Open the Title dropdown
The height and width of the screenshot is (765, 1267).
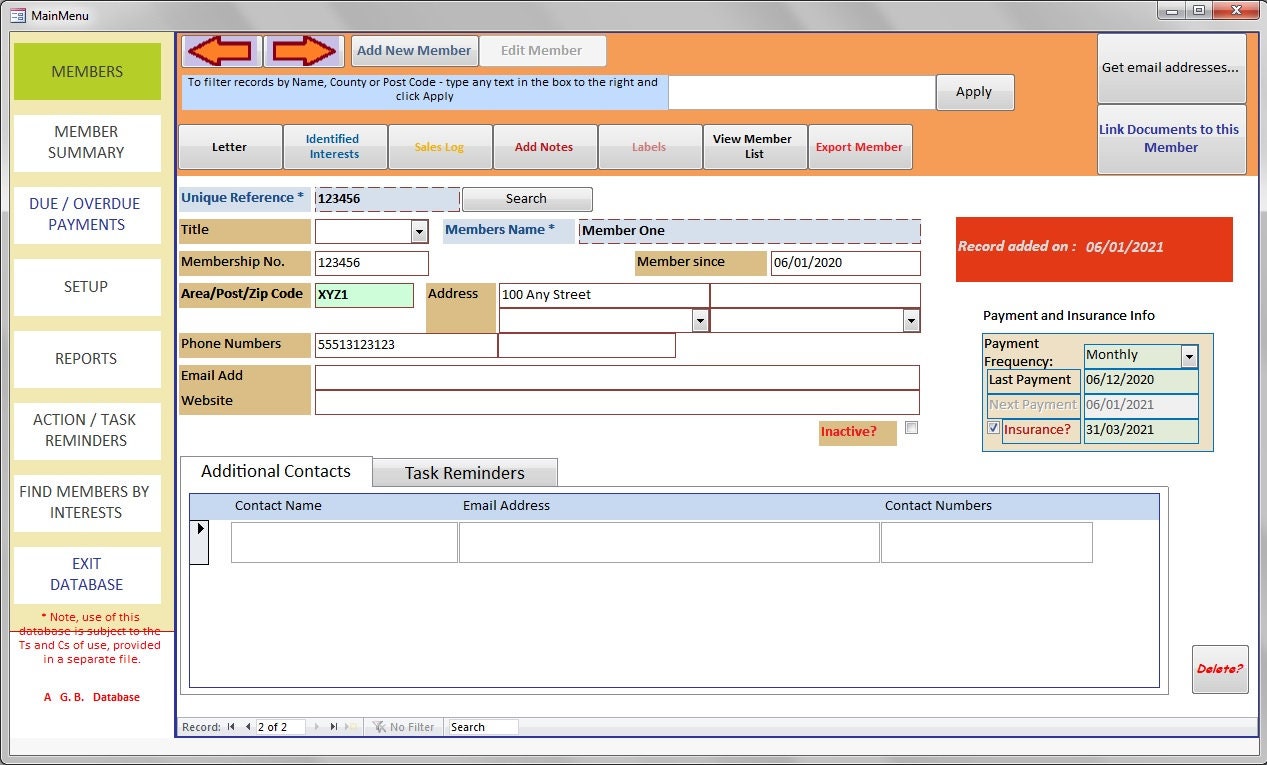coord(420,231)
